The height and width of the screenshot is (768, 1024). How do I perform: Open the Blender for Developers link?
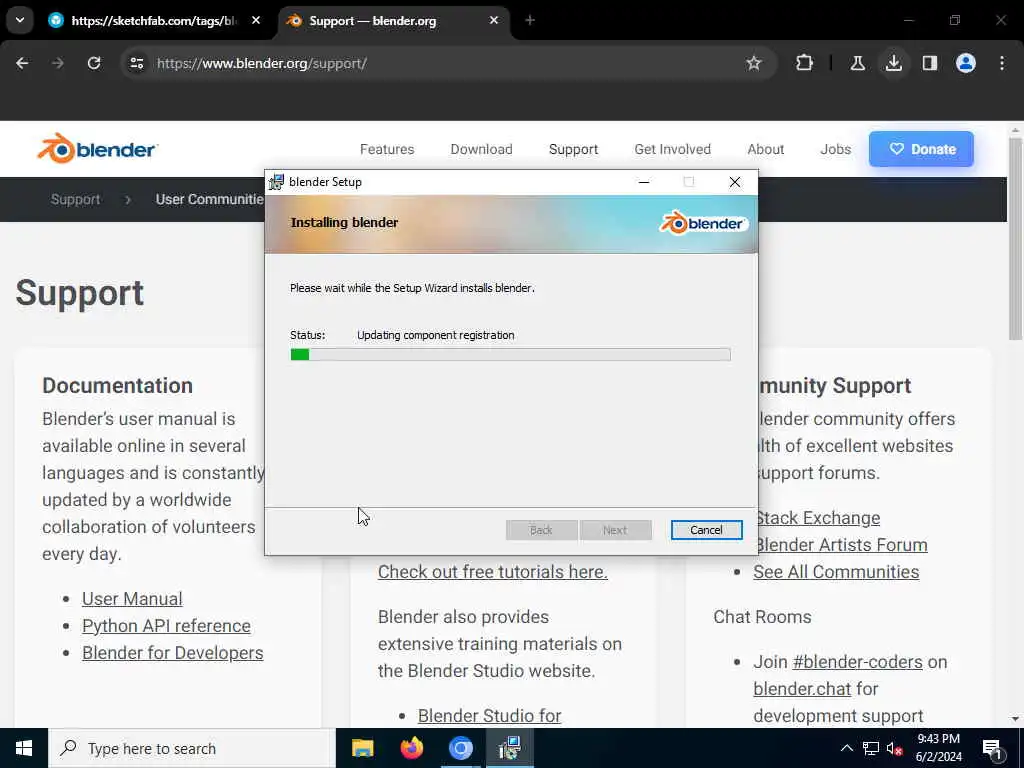pos(172,652)
